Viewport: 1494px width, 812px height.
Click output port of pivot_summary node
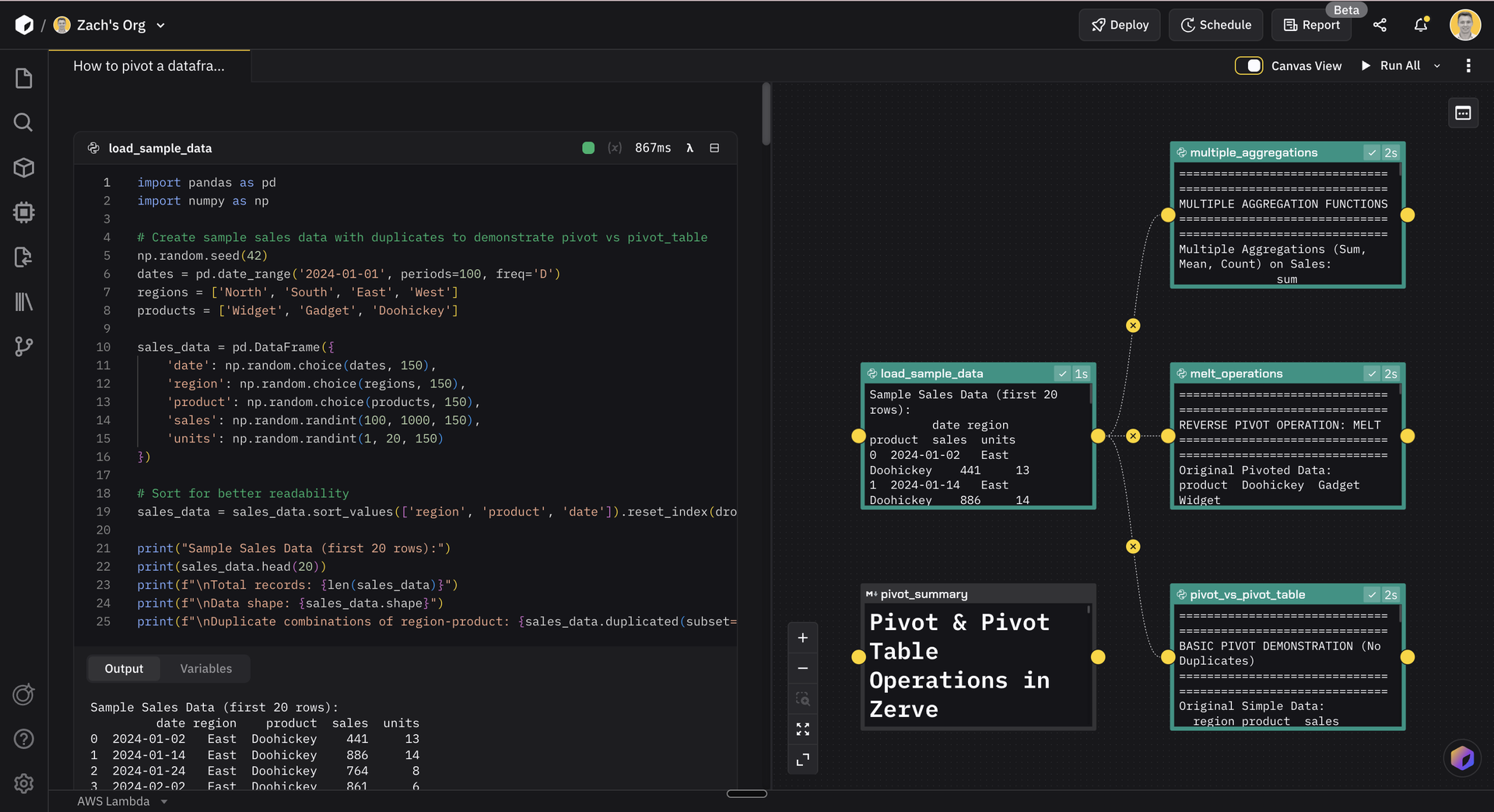(1098, 657)
